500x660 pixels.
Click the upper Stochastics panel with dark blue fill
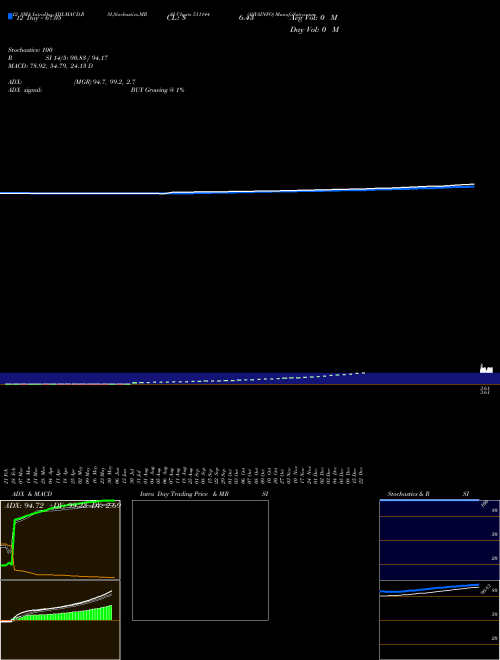click(x=439, y=540)
